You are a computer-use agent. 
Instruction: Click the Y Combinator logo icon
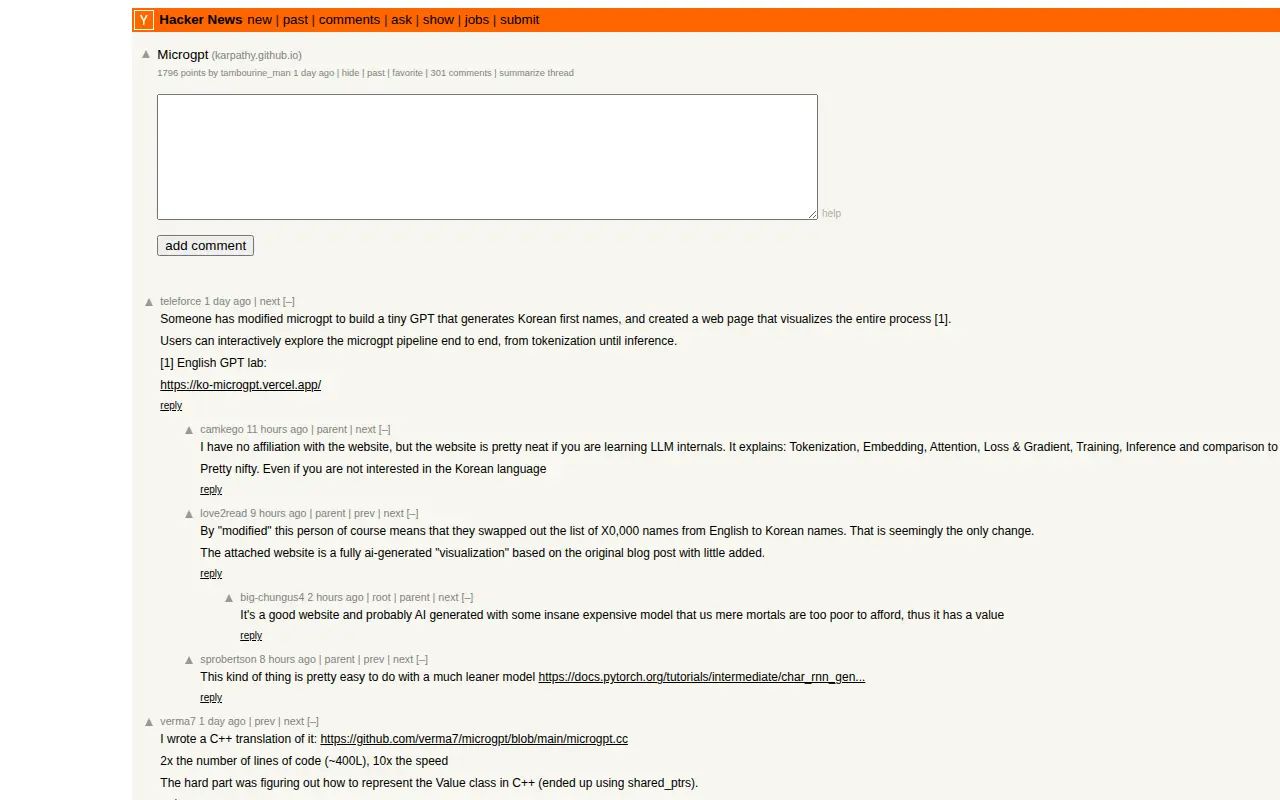(x=144, y=20)
